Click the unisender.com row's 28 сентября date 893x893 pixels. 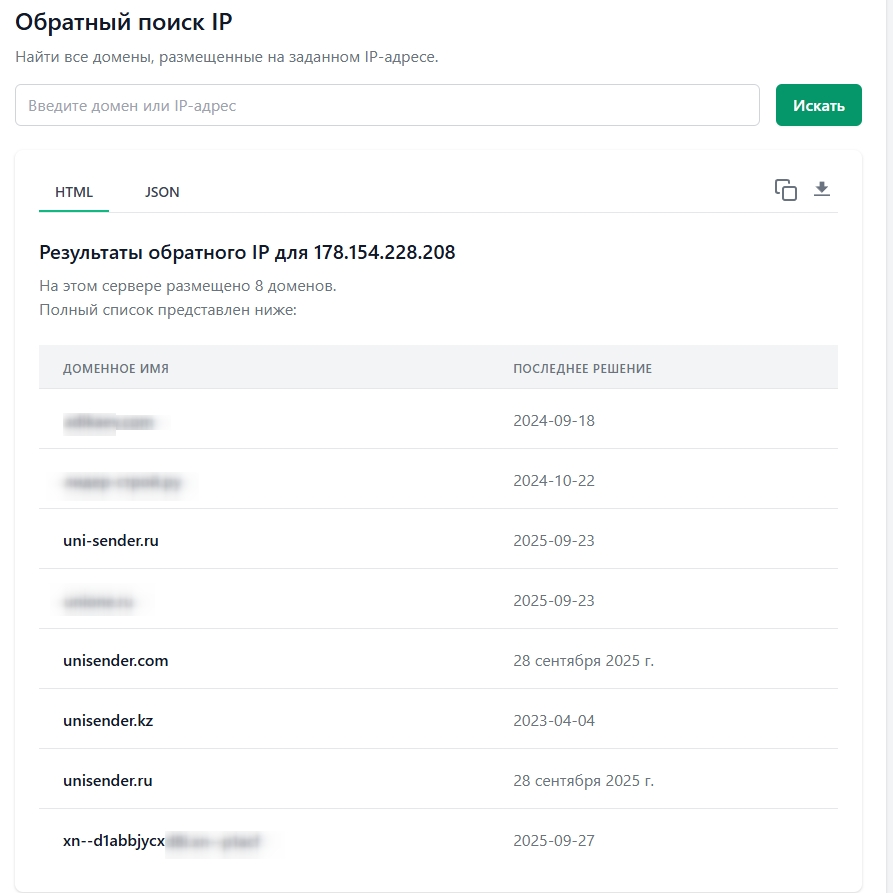(583, 661)
